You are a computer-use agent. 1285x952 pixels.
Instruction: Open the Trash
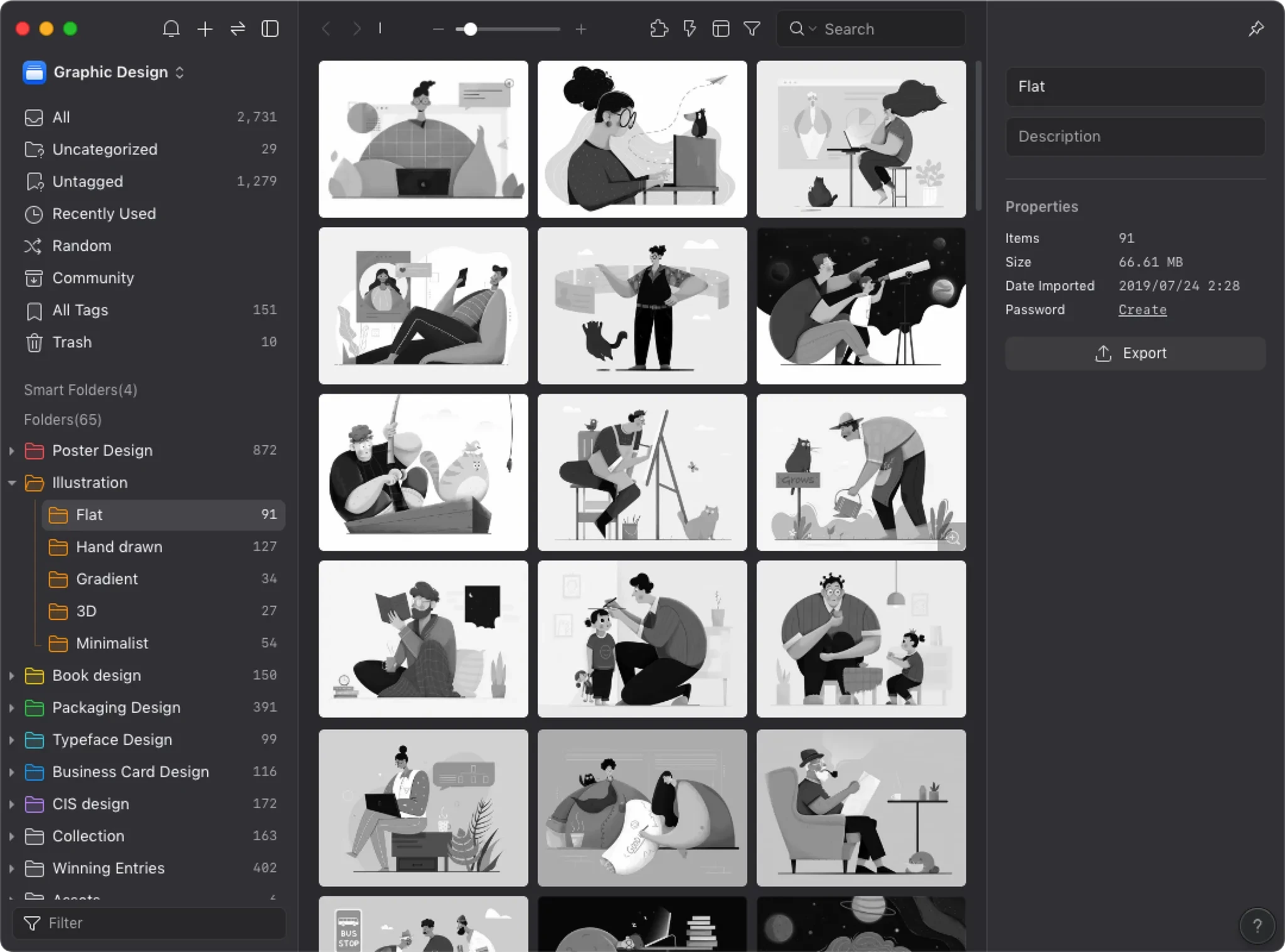pos(150,342)
